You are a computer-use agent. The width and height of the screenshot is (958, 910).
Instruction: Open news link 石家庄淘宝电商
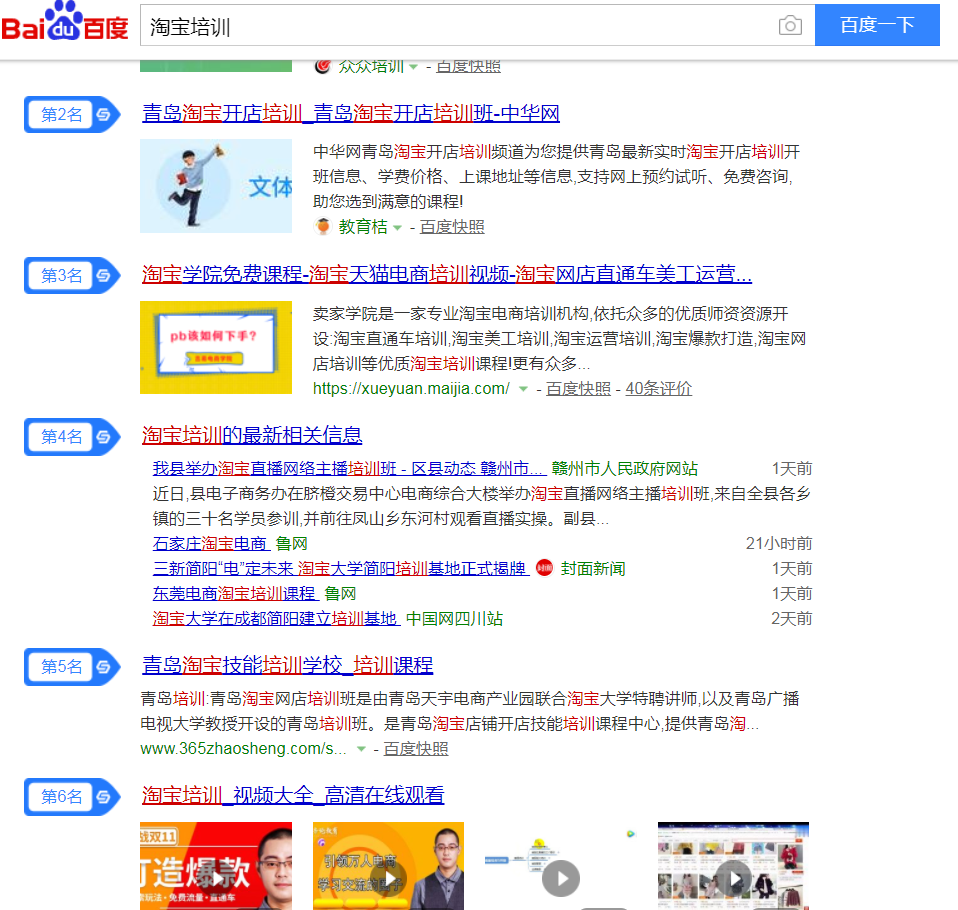point(210,543)
